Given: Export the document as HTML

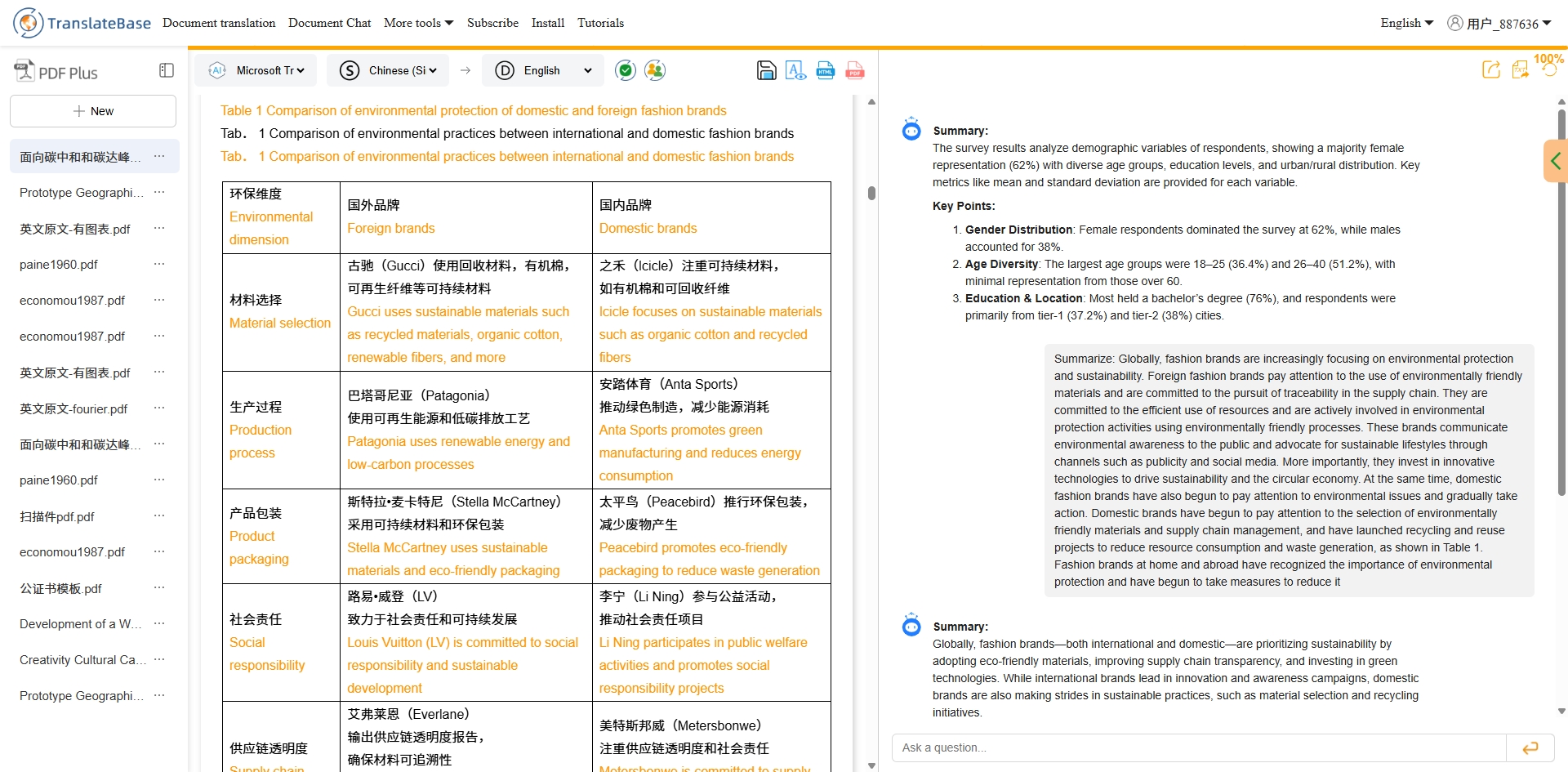Looking at the screenshot, I should [x=826, y=70].
